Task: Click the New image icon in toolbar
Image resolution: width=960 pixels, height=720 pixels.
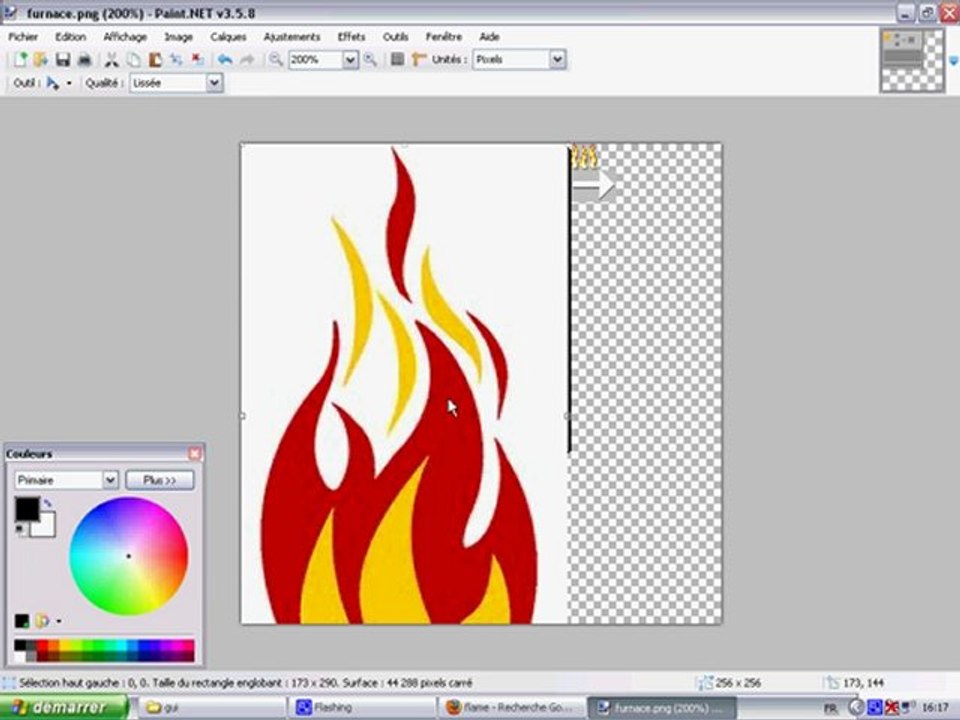Action: (21, 59)
